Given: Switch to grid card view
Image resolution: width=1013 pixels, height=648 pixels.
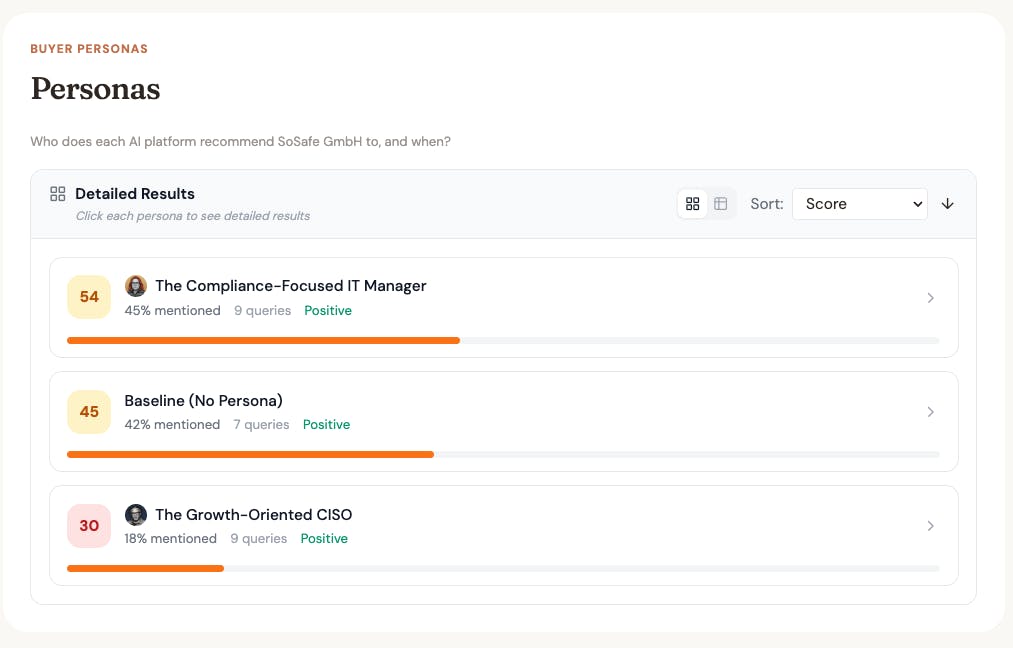Looking at the screenshot, I should point(692,204).
